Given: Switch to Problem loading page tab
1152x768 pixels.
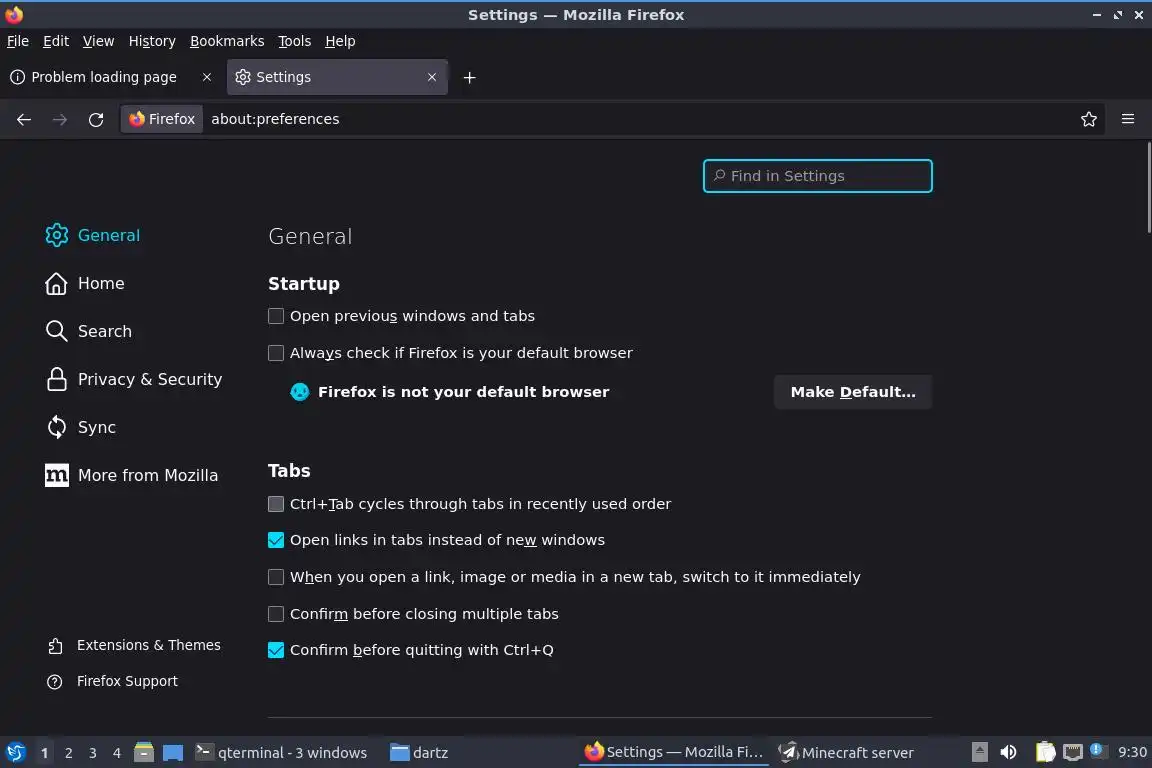Looking at the screenshot, I should pos(103,77).
